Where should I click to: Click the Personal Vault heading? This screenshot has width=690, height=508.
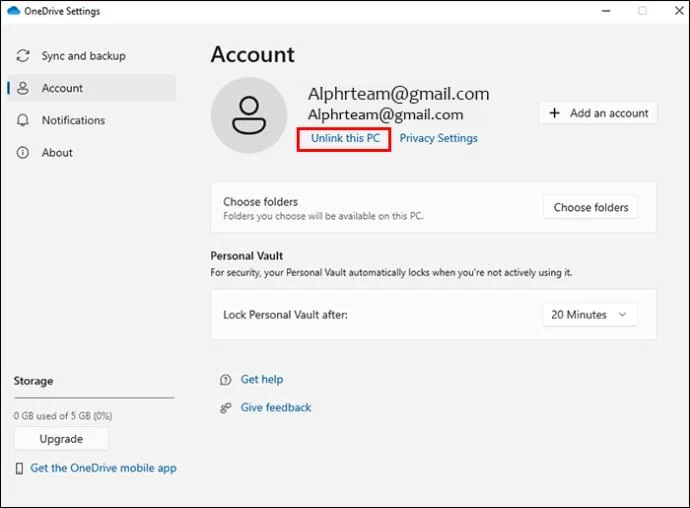tap(246, 256)
